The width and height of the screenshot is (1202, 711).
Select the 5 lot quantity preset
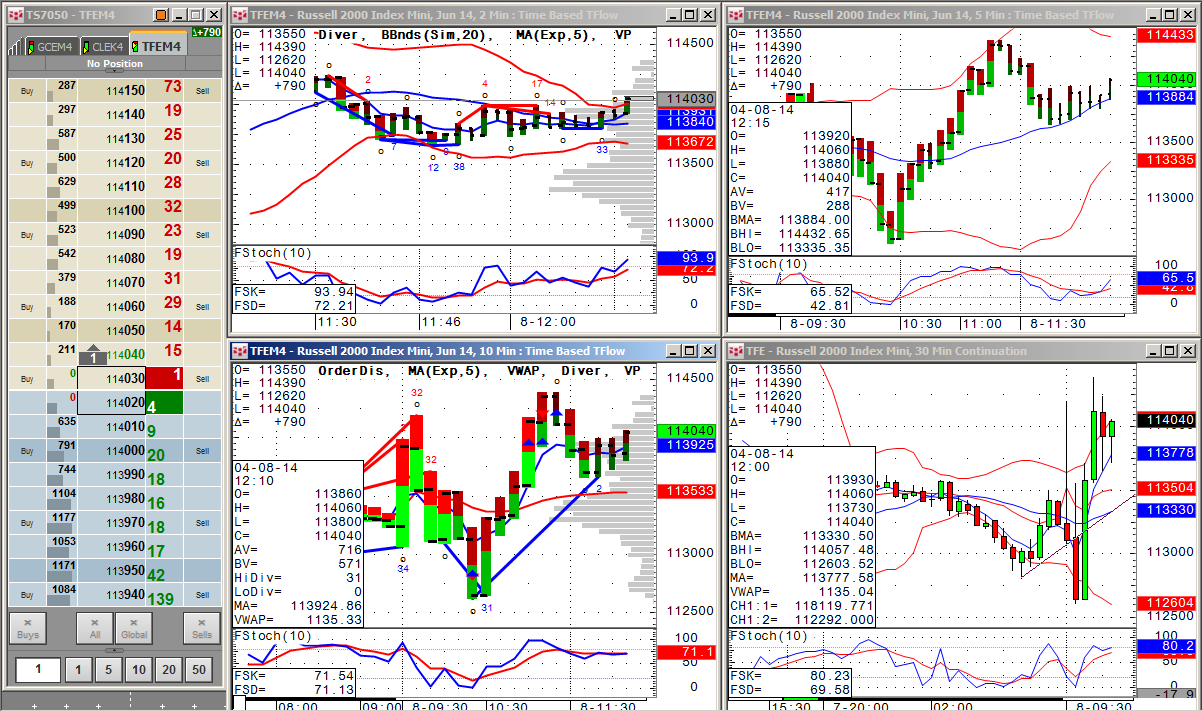pyautogui.click(x=107, y=670)
